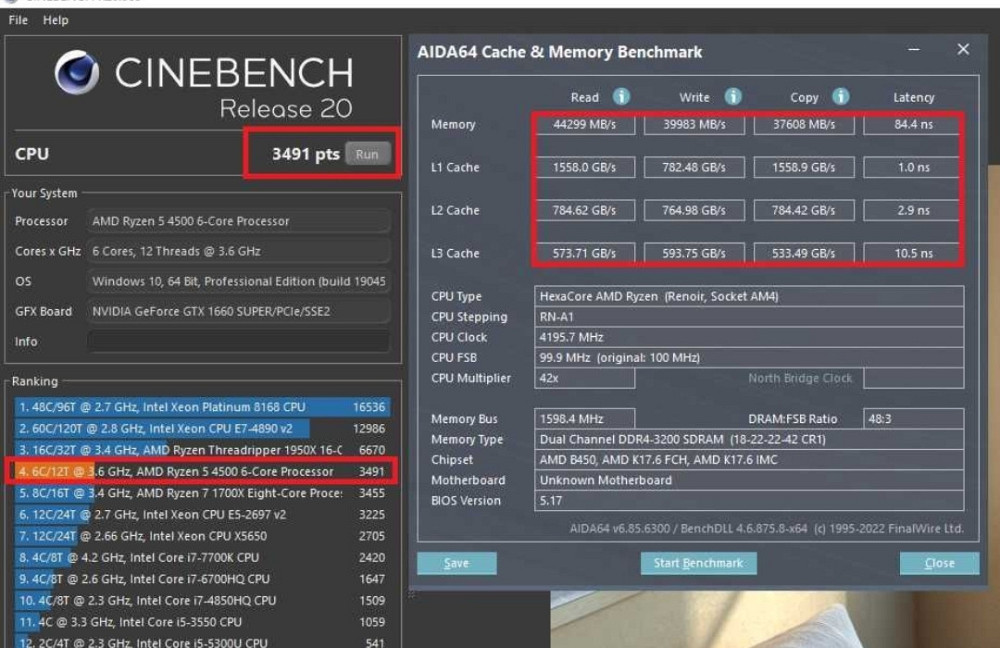Screen dimensions: 1000x648
Task: Click the Memory Read 44299 MB/s field
Action: (x=585, y=125)
